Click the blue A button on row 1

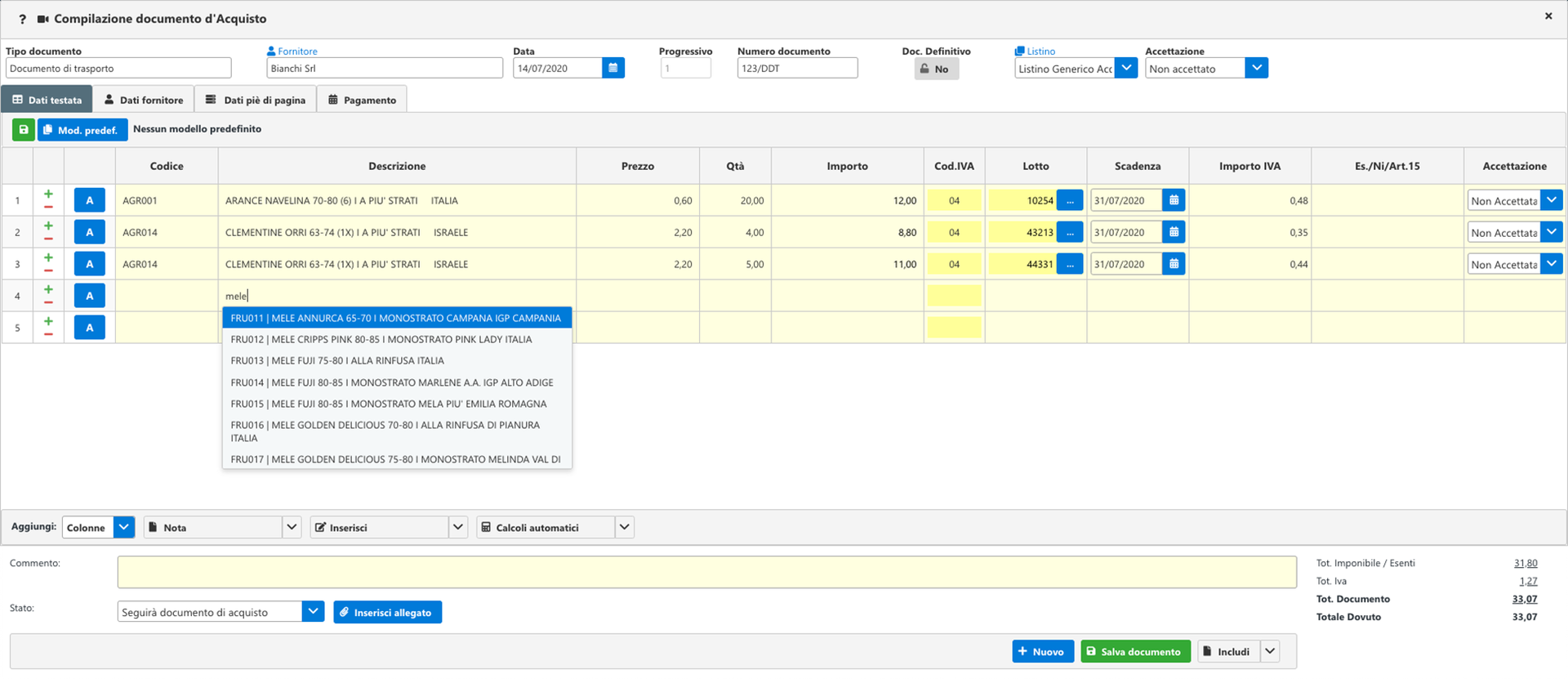[x=90, y=200]
